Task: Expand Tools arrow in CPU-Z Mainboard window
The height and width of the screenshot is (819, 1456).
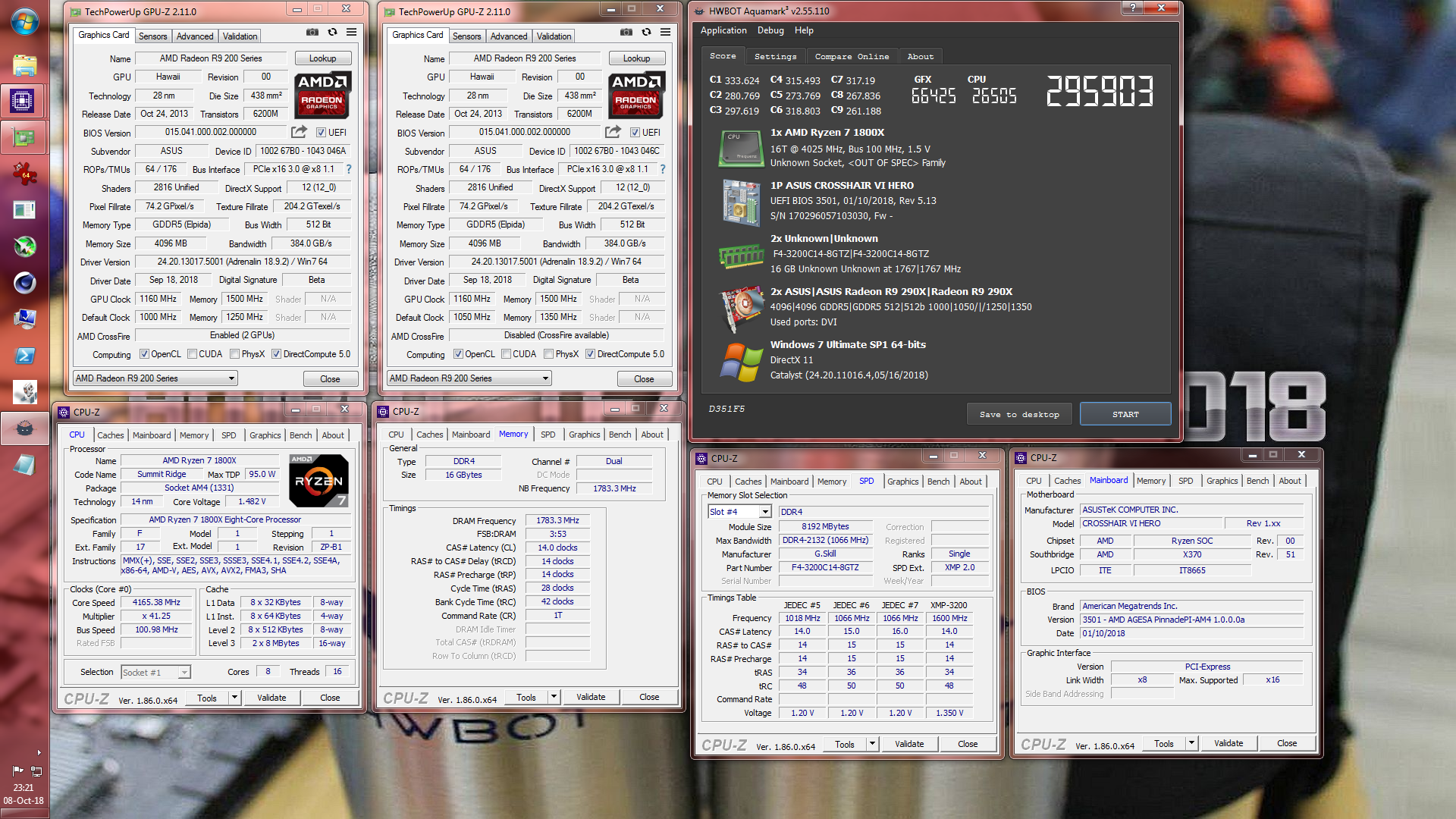Action: 1192,743
